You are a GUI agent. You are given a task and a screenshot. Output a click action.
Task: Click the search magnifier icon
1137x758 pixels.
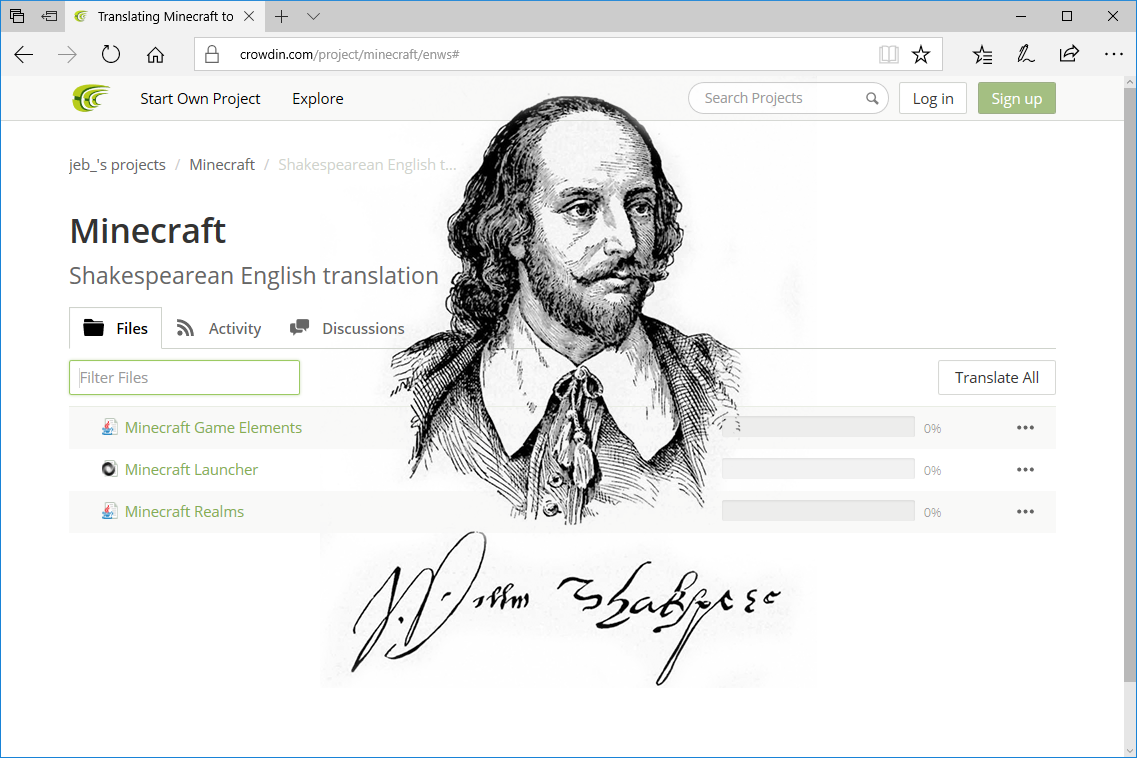872,98
